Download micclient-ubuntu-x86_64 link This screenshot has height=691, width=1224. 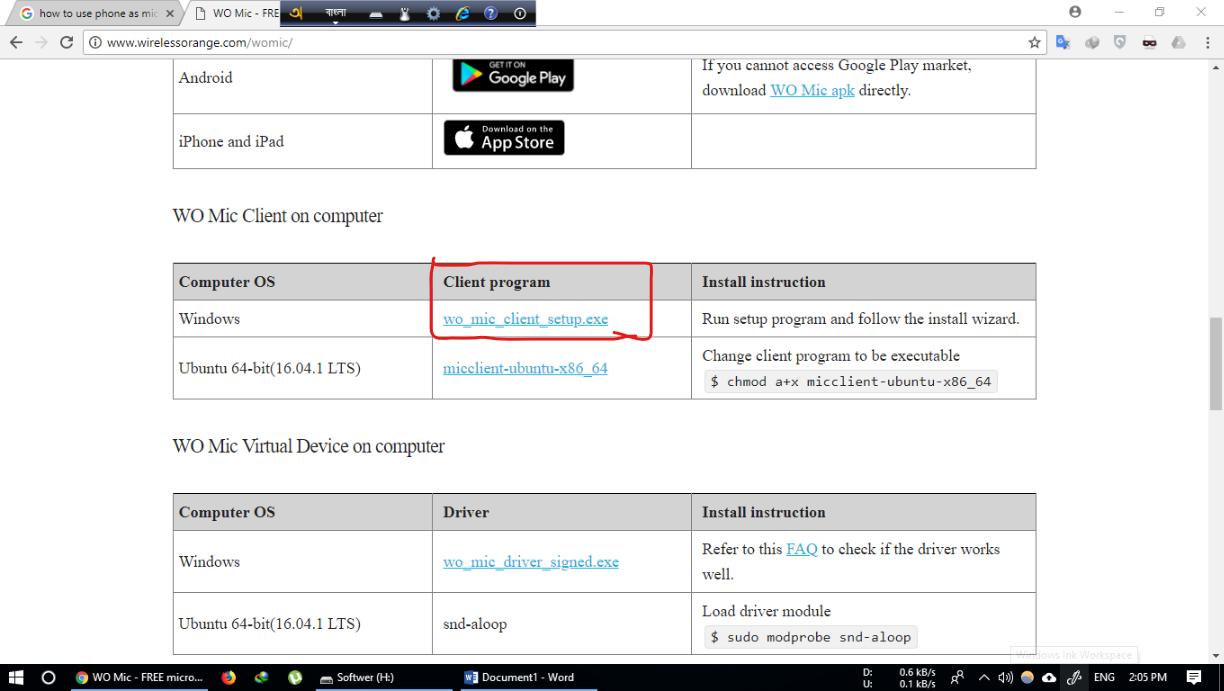click(x=525, y=368)
